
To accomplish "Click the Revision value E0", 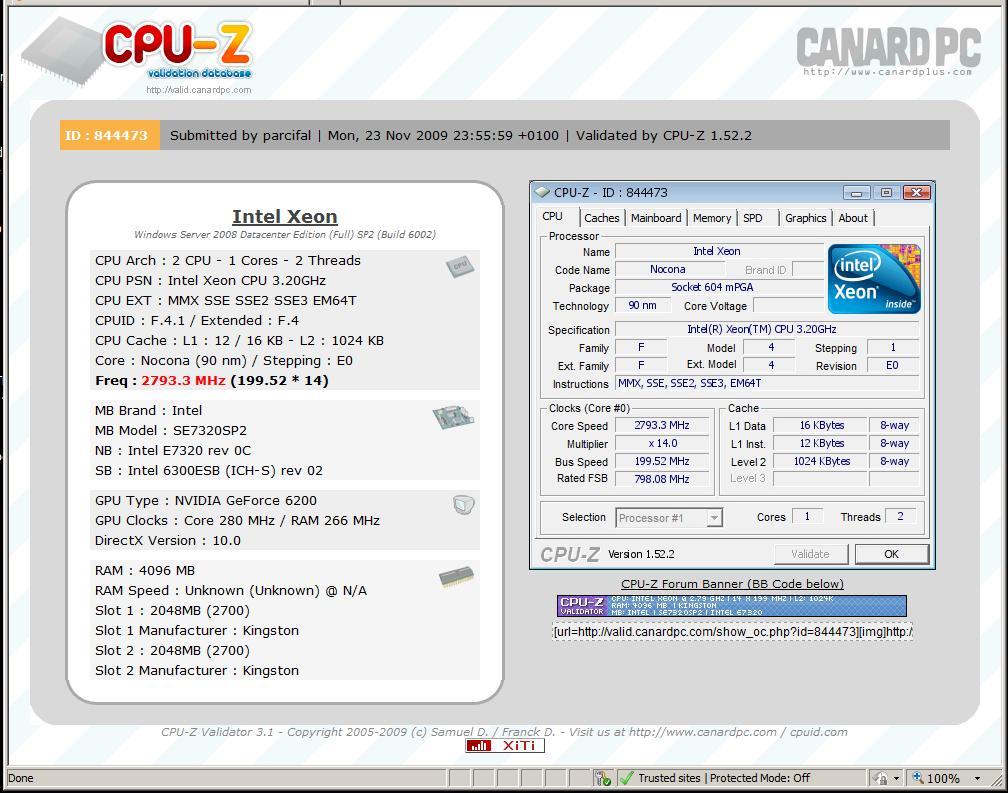I will coord(892,365).
